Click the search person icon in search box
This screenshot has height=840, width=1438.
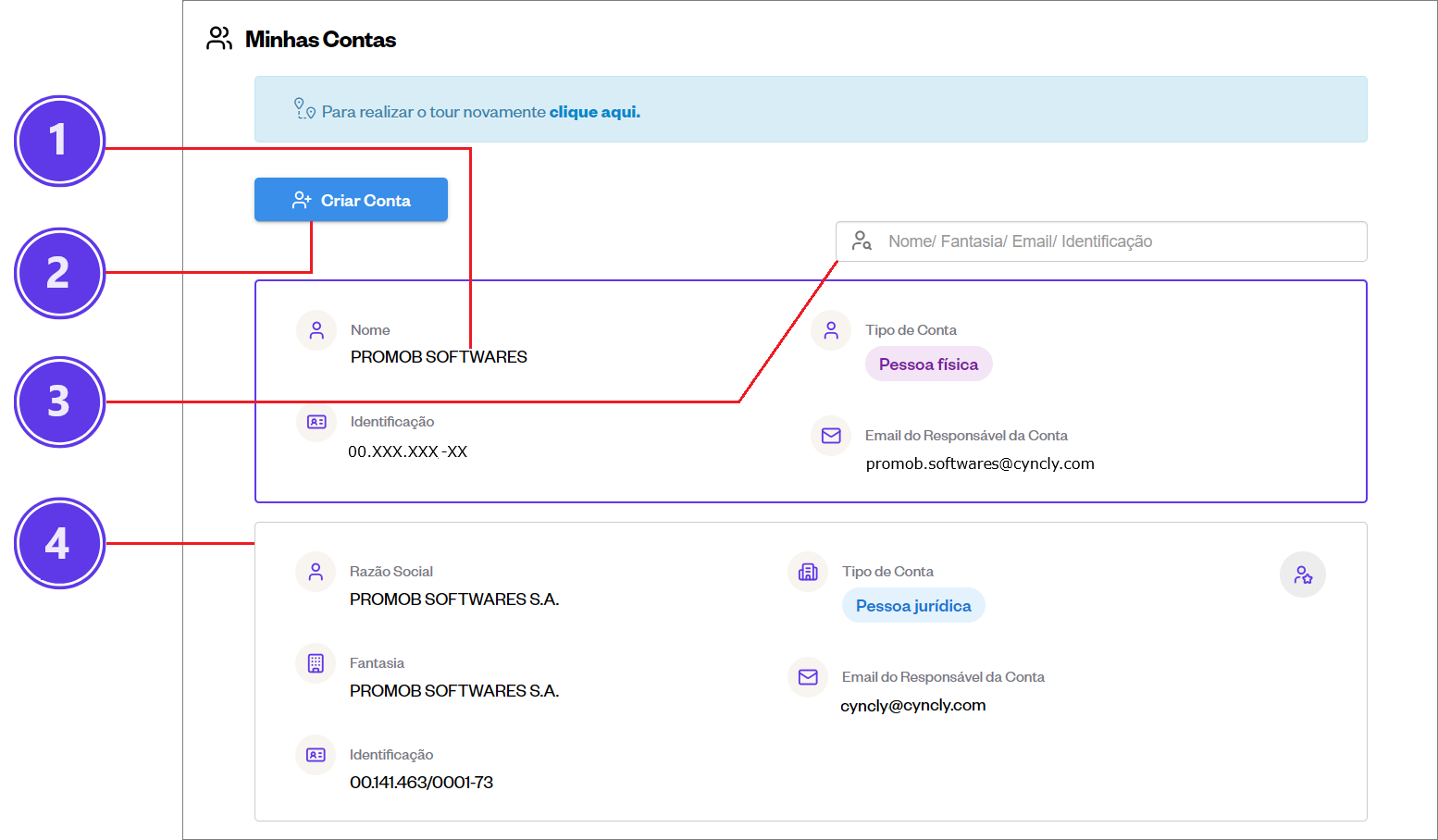pyautogui.click(x=862, y=241)
